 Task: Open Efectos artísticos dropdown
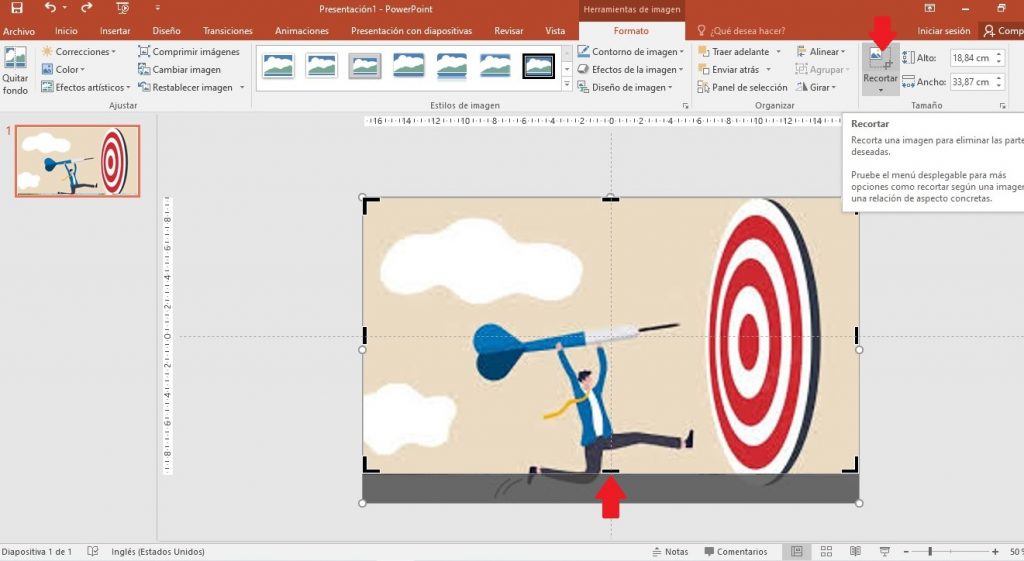pos(86,87)
